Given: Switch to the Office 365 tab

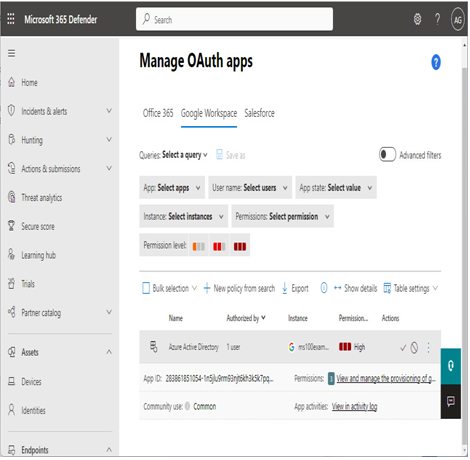Looking at the screenshot, I should [158, 113].
